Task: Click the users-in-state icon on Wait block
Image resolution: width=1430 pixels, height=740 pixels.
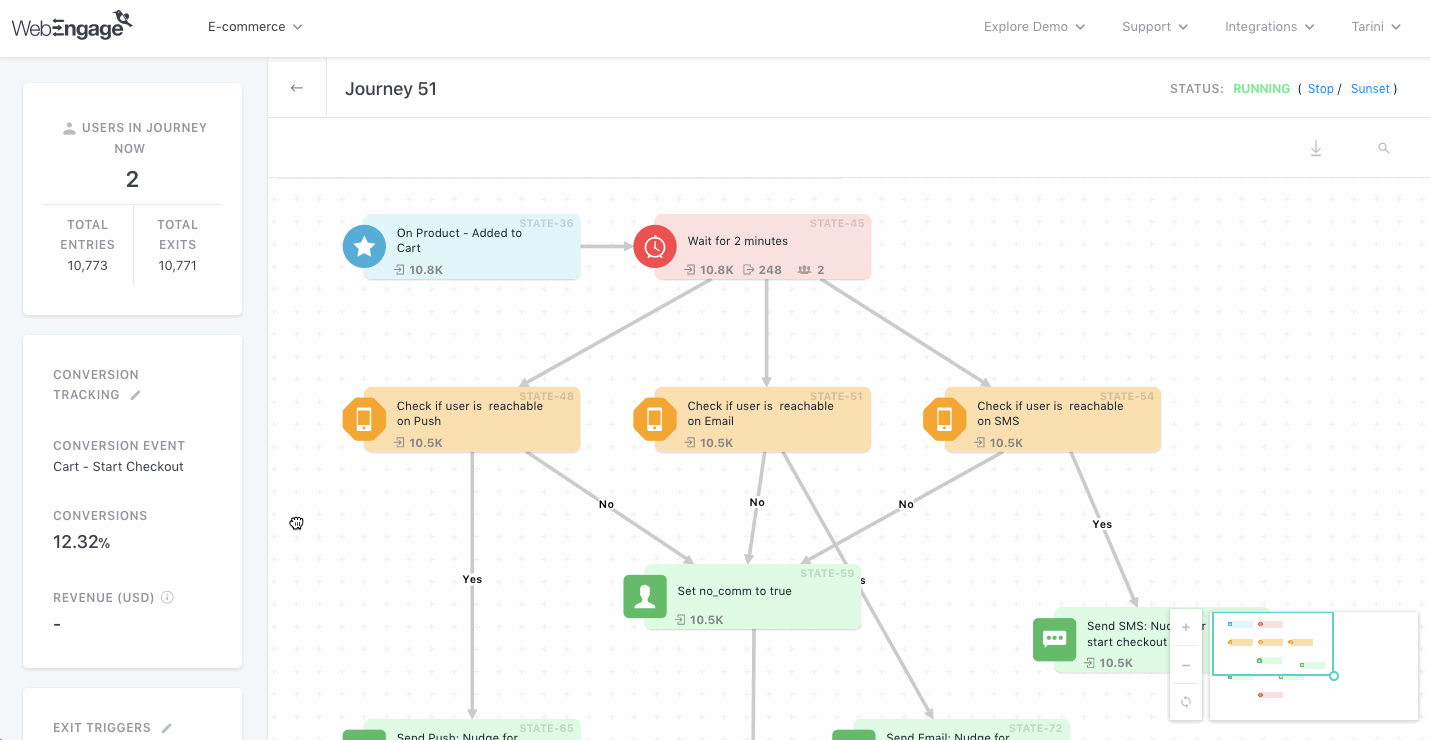Action: (804, 270)
